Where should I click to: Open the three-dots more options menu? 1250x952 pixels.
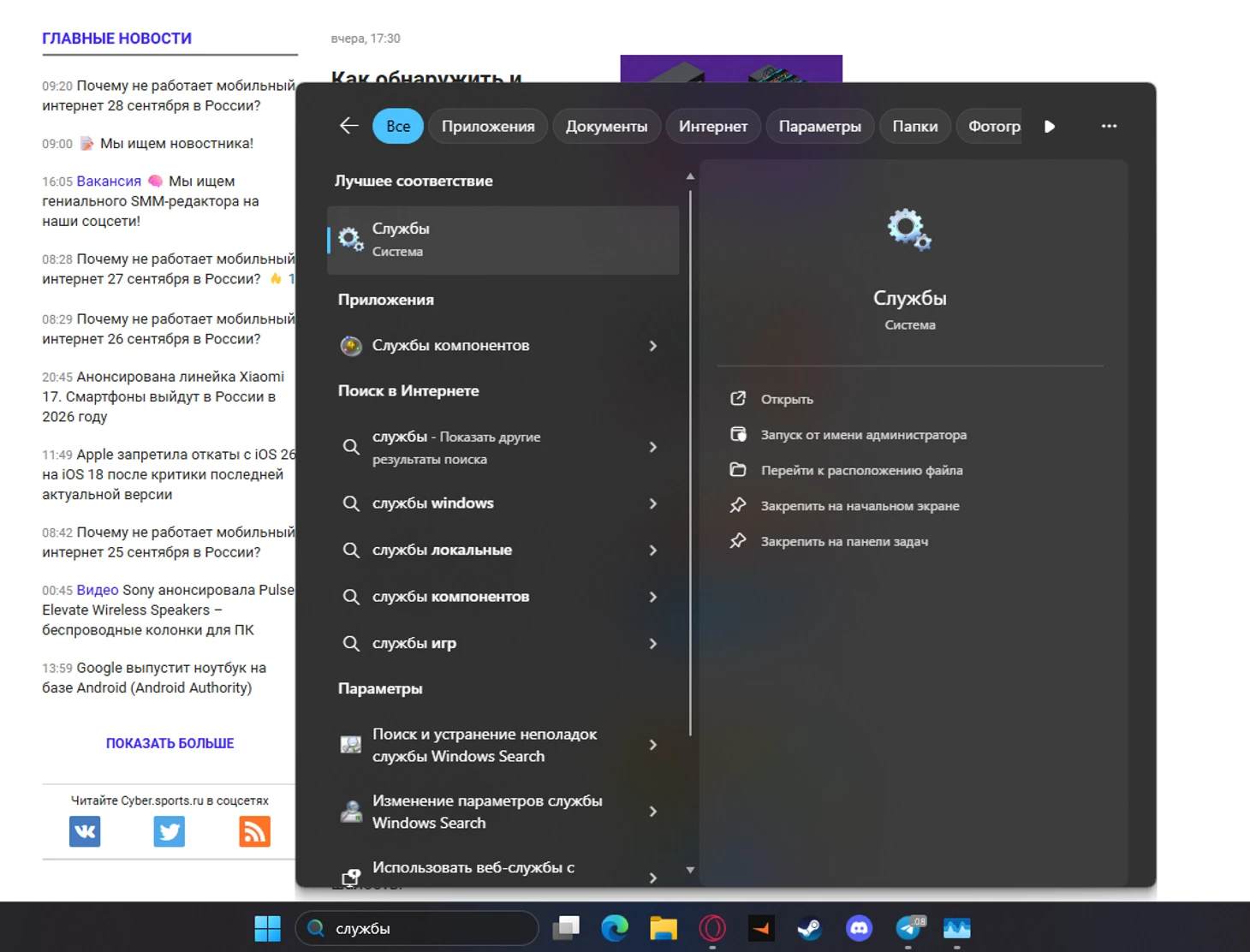click(1109, 126)
